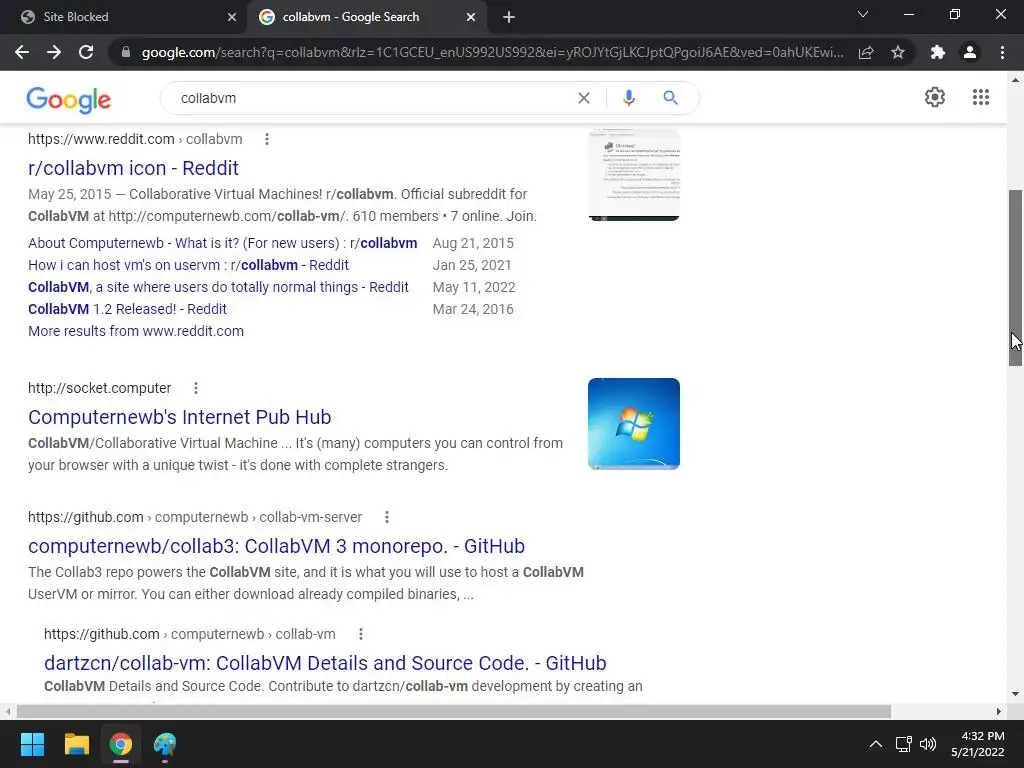1024x768 pixels.
Task: Click http://socket.computer URL text
Action: click(99, 388)
